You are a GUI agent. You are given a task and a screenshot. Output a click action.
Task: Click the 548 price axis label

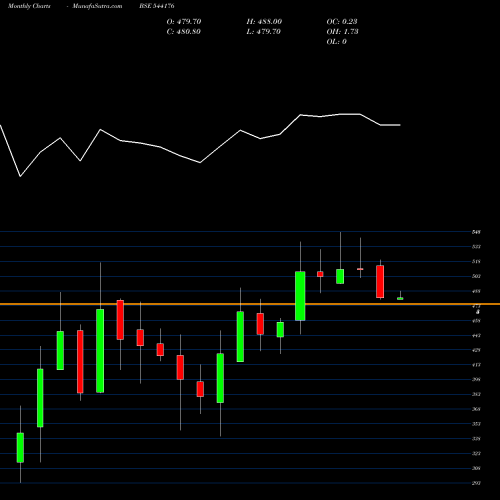pyautogui.click(x=476, y=232)
